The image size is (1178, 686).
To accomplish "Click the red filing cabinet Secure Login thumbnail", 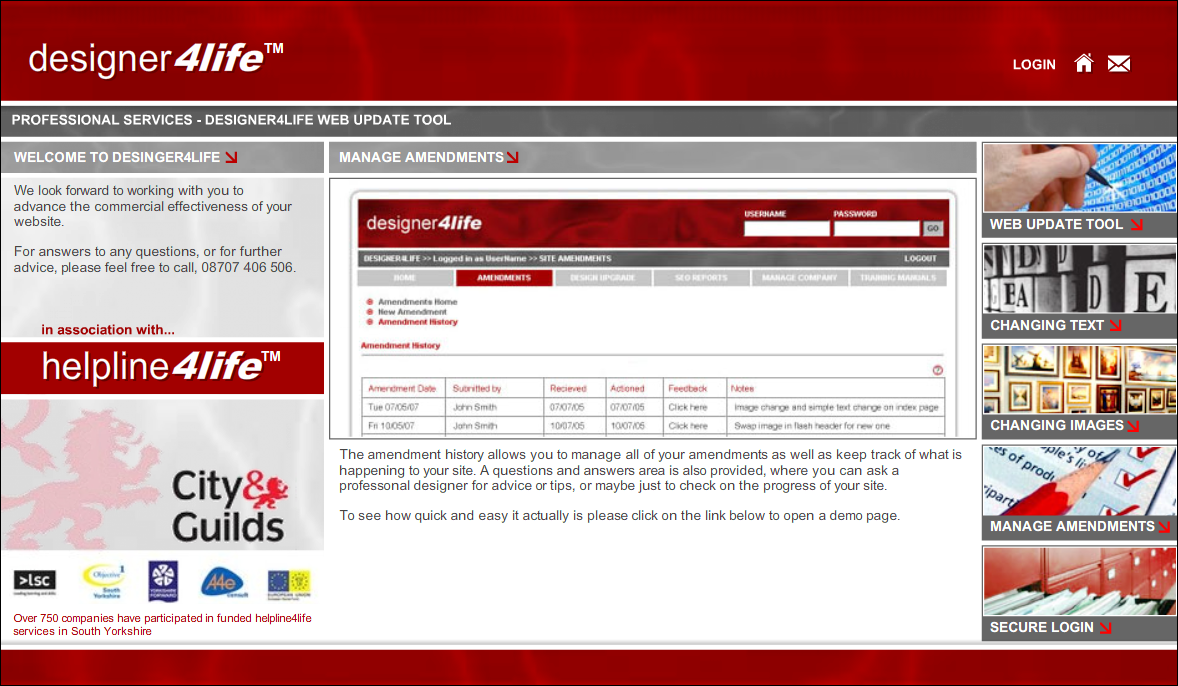I will coord(1080,581).
